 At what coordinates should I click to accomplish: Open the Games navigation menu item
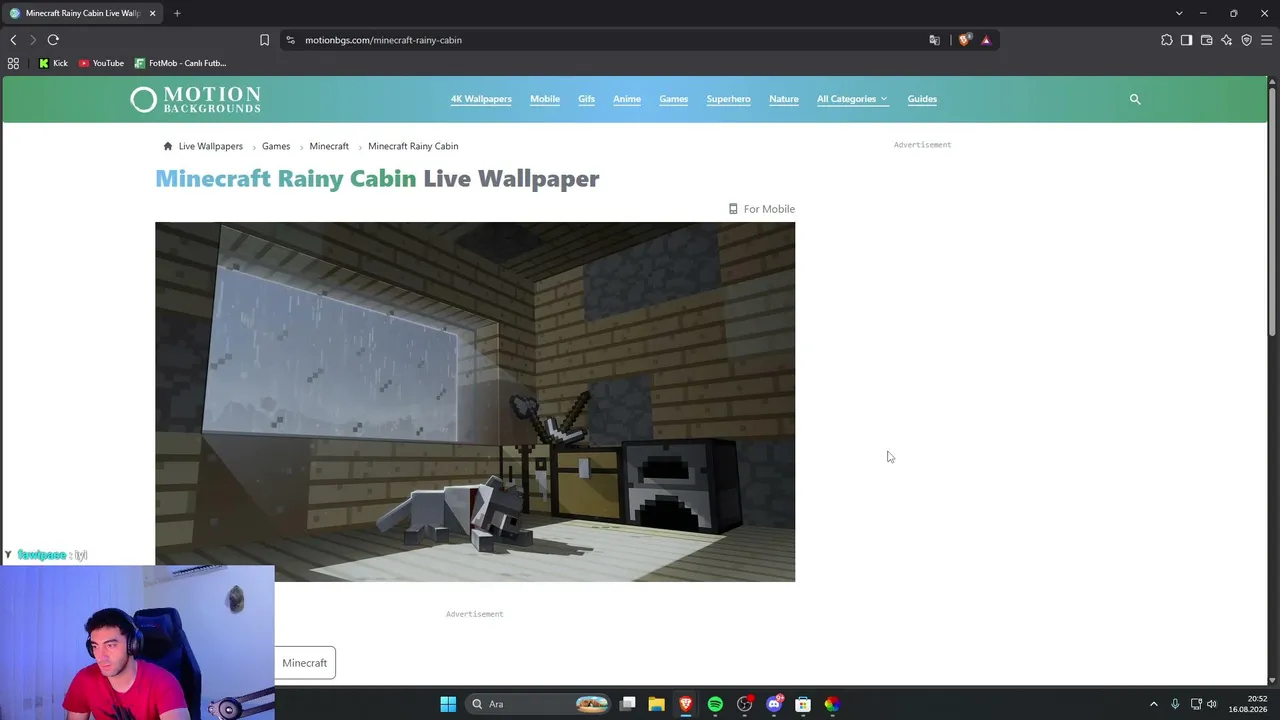673,99
